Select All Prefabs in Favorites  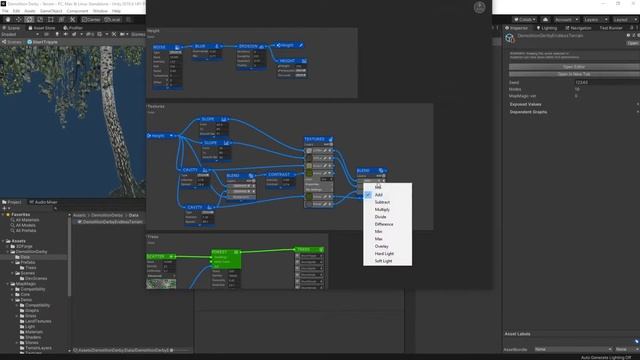click(x=26, y=231)
